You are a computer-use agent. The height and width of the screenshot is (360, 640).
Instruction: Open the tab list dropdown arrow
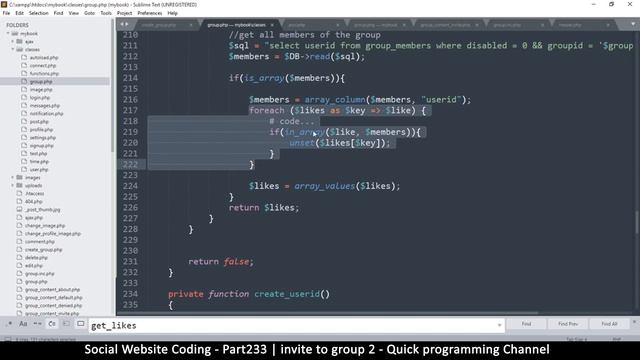633,24
